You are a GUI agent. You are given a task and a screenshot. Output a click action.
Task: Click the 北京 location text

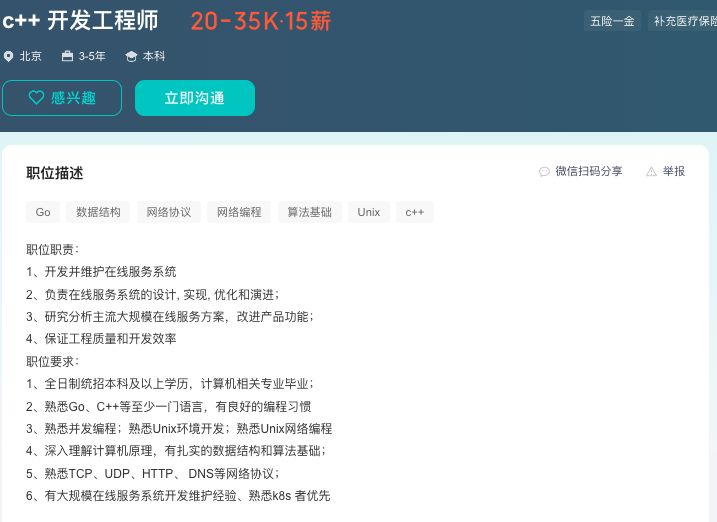pos(31,56)
